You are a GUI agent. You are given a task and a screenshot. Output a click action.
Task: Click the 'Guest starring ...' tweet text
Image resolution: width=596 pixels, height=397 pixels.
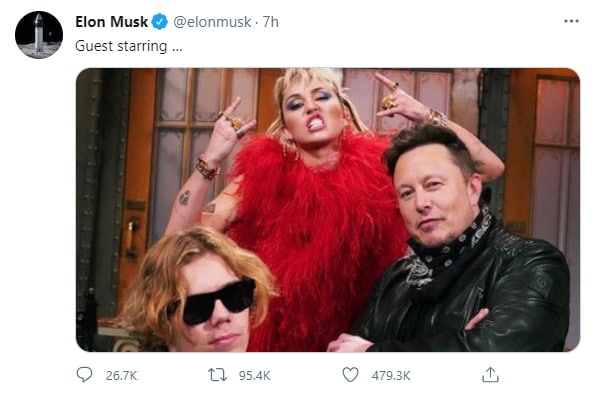click(x=129, y=46)
